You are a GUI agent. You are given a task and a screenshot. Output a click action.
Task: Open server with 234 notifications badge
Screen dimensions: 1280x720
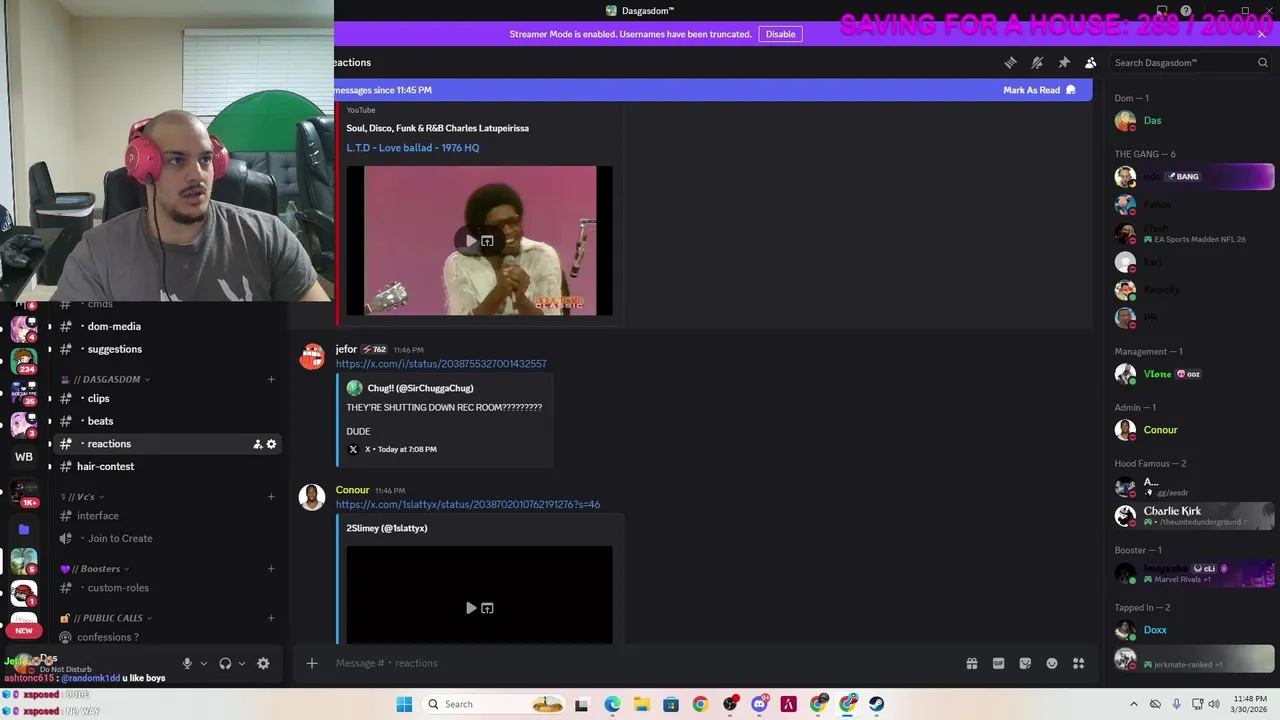point(24,361)
